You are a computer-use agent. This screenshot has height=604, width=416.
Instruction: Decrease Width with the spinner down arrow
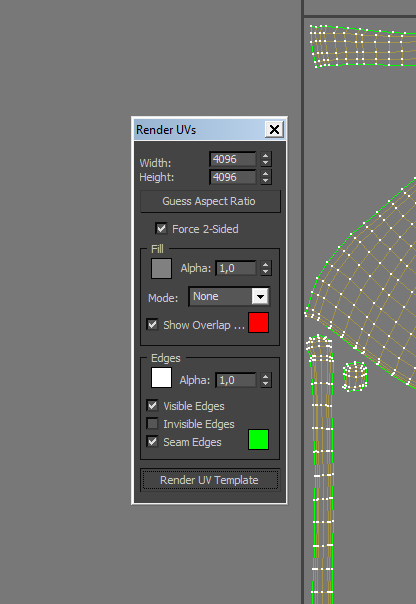[x=266, y=163]
